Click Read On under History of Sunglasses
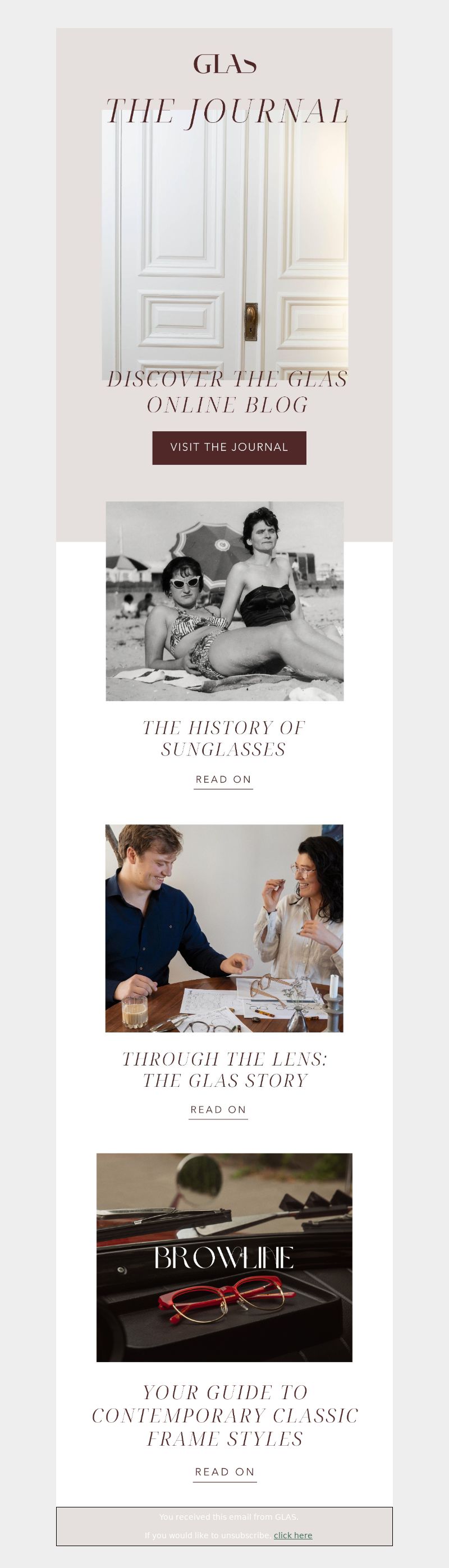 coord(223,780)
